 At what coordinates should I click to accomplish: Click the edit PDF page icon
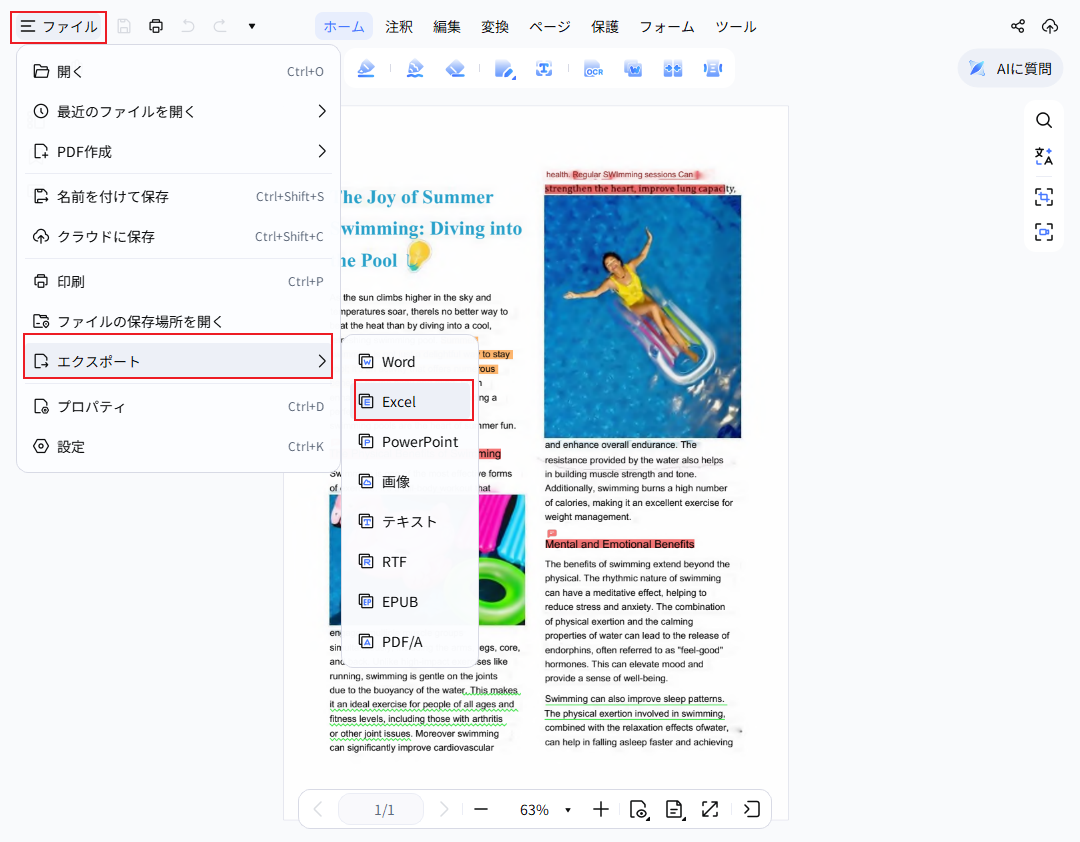(505, 69)
